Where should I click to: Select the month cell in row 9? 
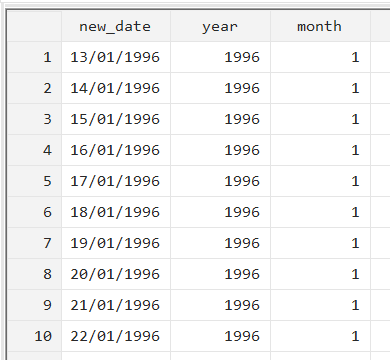320,305
